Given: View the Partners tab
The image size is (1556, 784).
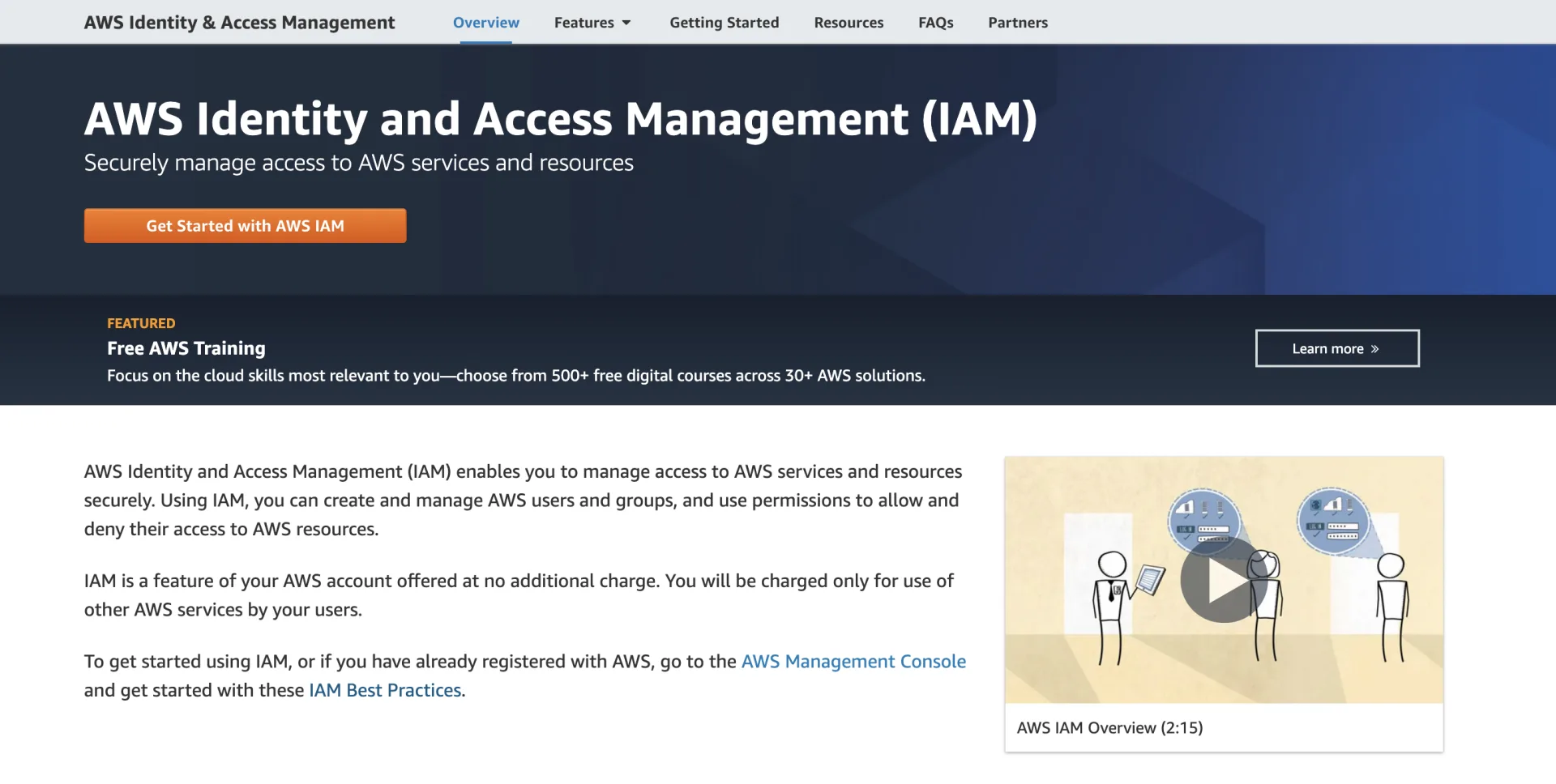Looking at the screenshot, I should tap(1018, 23).
